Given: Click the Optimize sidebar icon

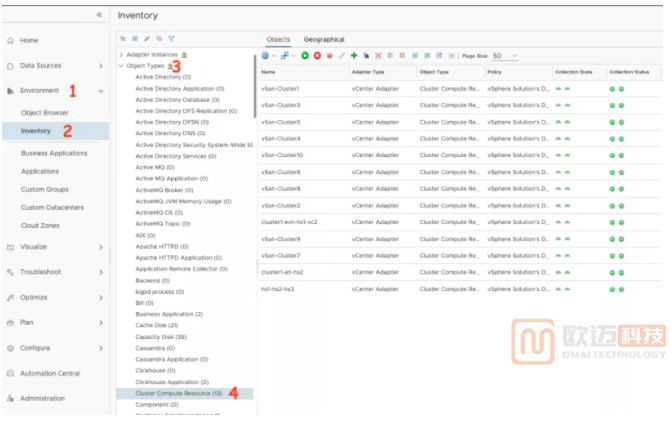Looking at the screenshot, I should [x=10, y=298].
